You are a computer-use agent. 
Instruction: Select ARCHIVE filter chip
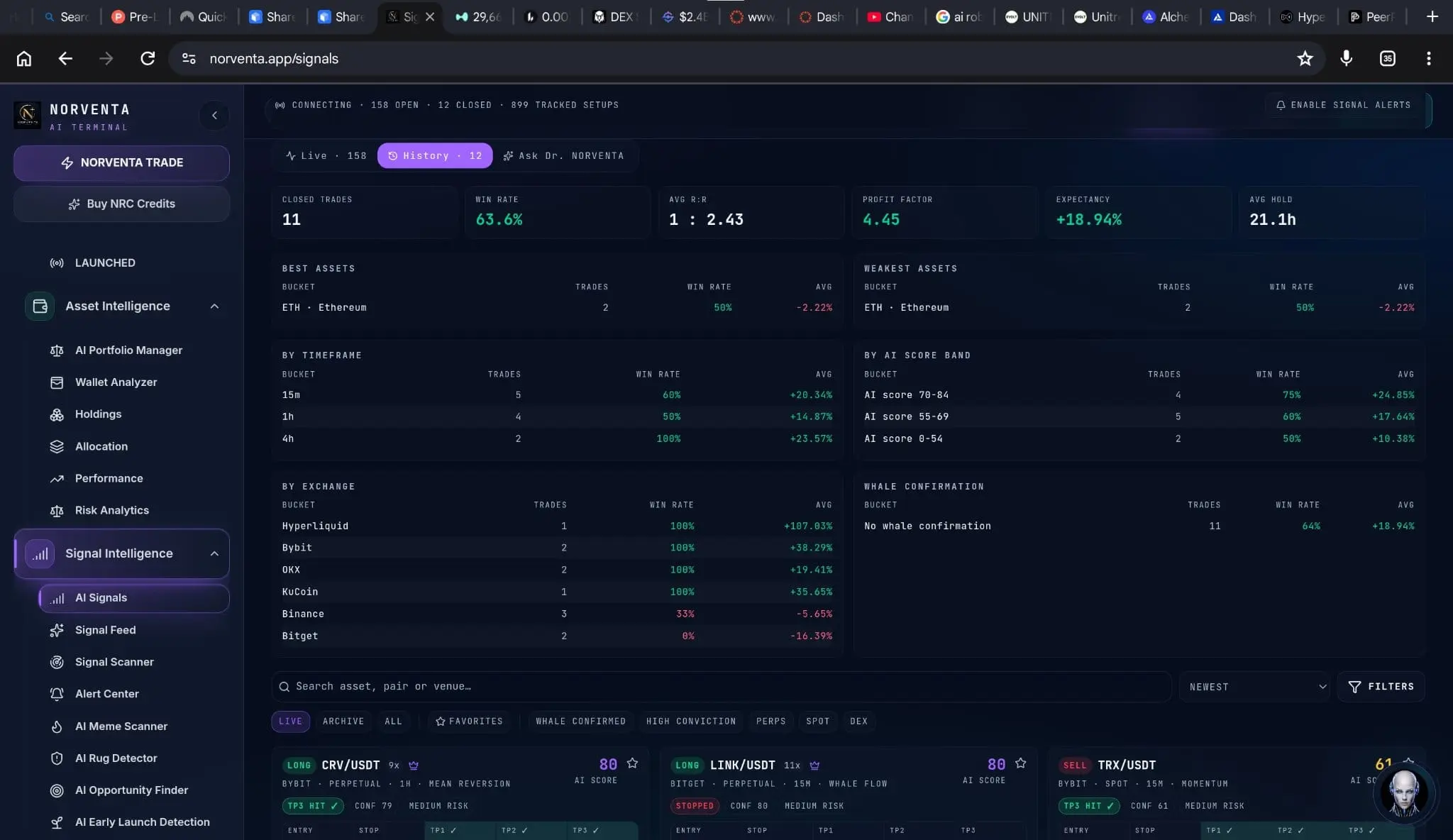[x=343, y=722]
